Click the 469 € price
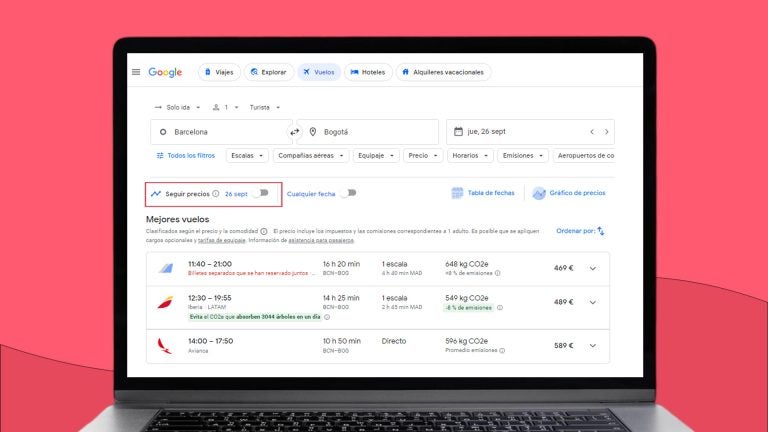The height and width of the screenshot is (432, 768). point(563,268)
